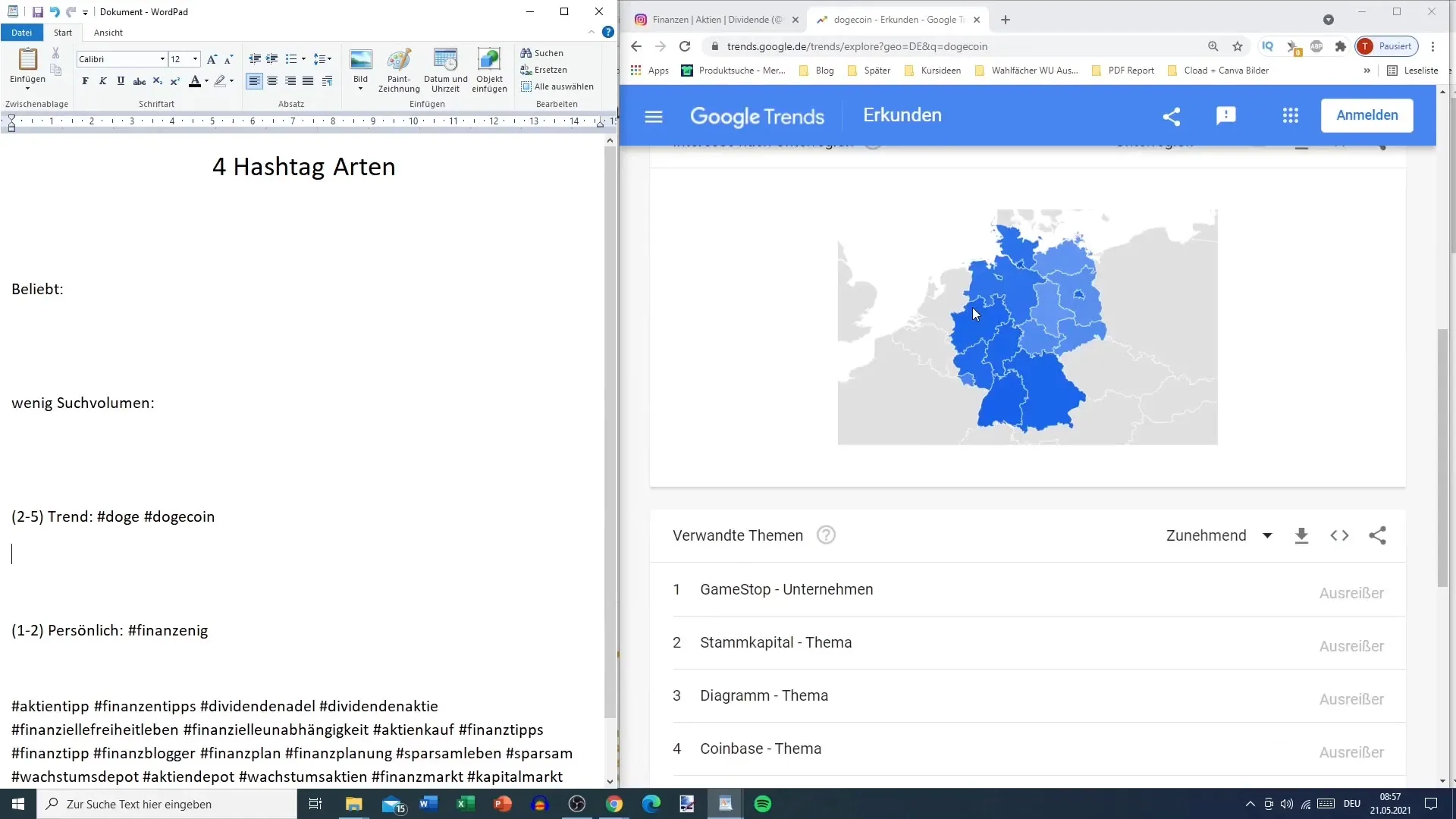Viewport: 1456px width, 819px height.
Task: Open font size 12 dropdown
Action: [195, 59]
